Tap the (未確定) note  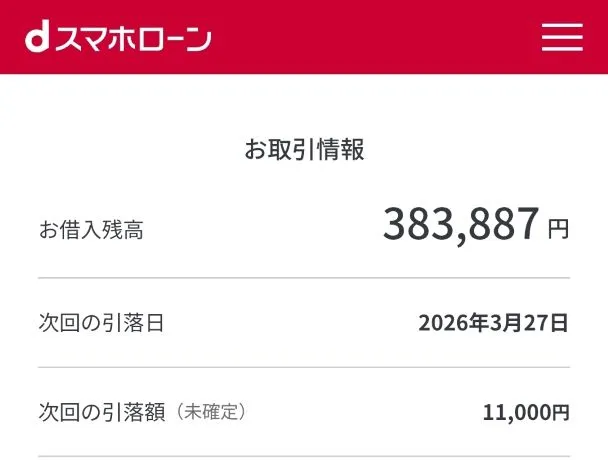click(x=211, y=411)
